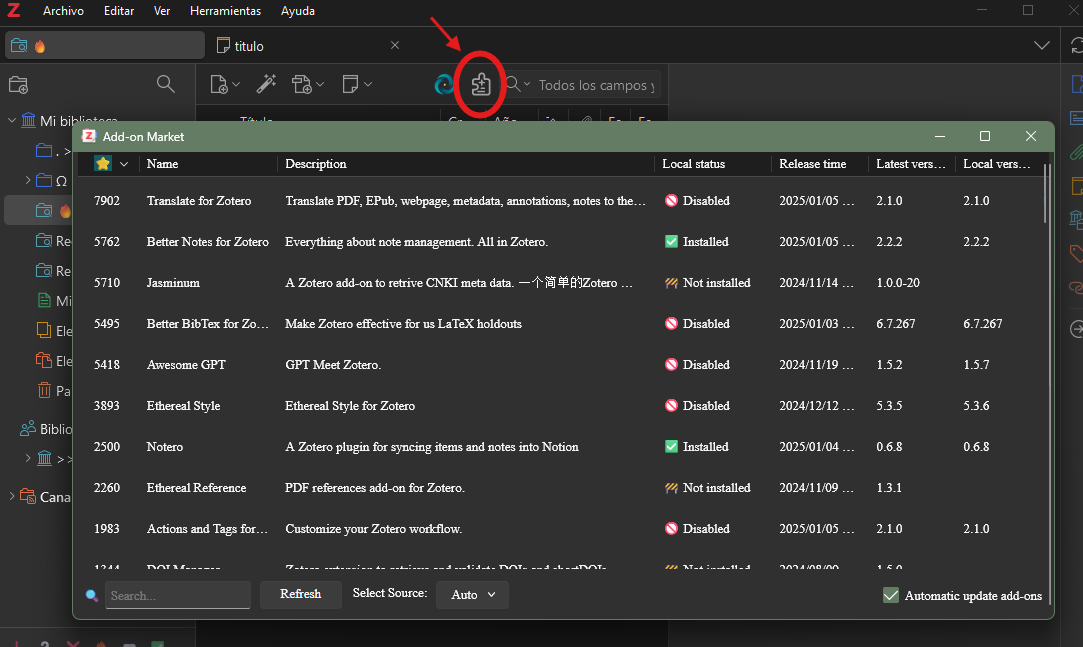This screenshot has height=647, width=1083.
Task: Open the Ayuda menu
Action: point(298,11)
